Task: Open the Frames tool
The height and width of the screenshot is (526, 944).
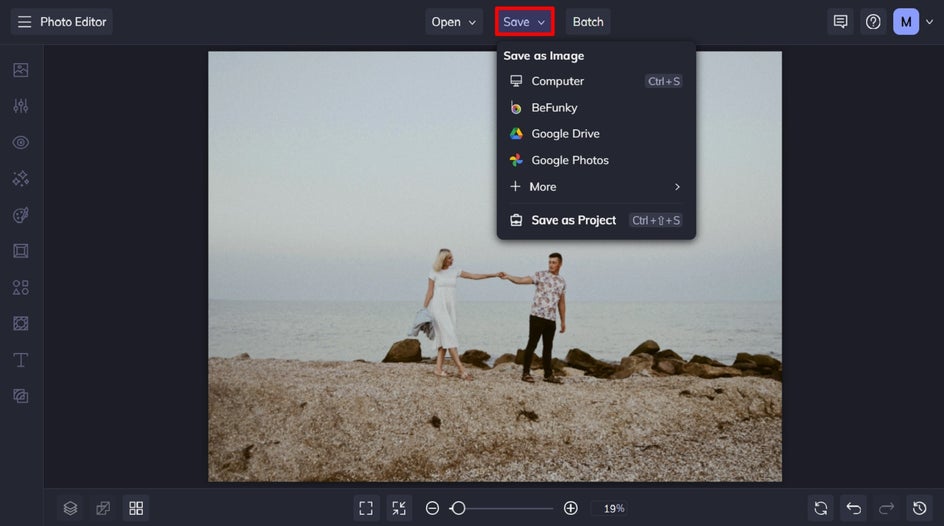Action: pos(20,251)
